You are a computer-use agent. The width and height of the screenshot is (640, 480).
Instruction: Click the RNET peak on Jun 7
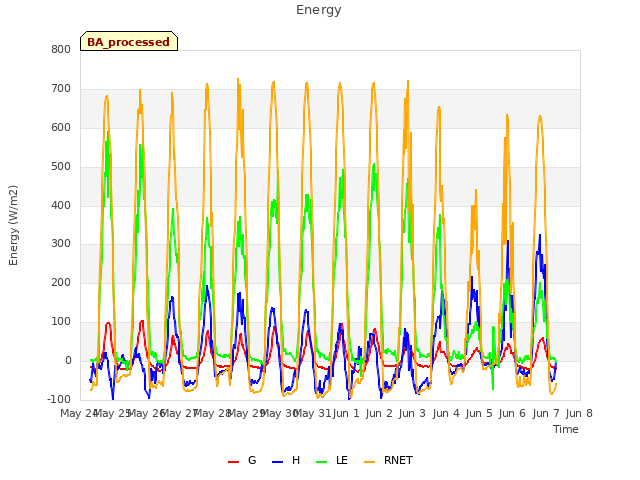point(540,116)
